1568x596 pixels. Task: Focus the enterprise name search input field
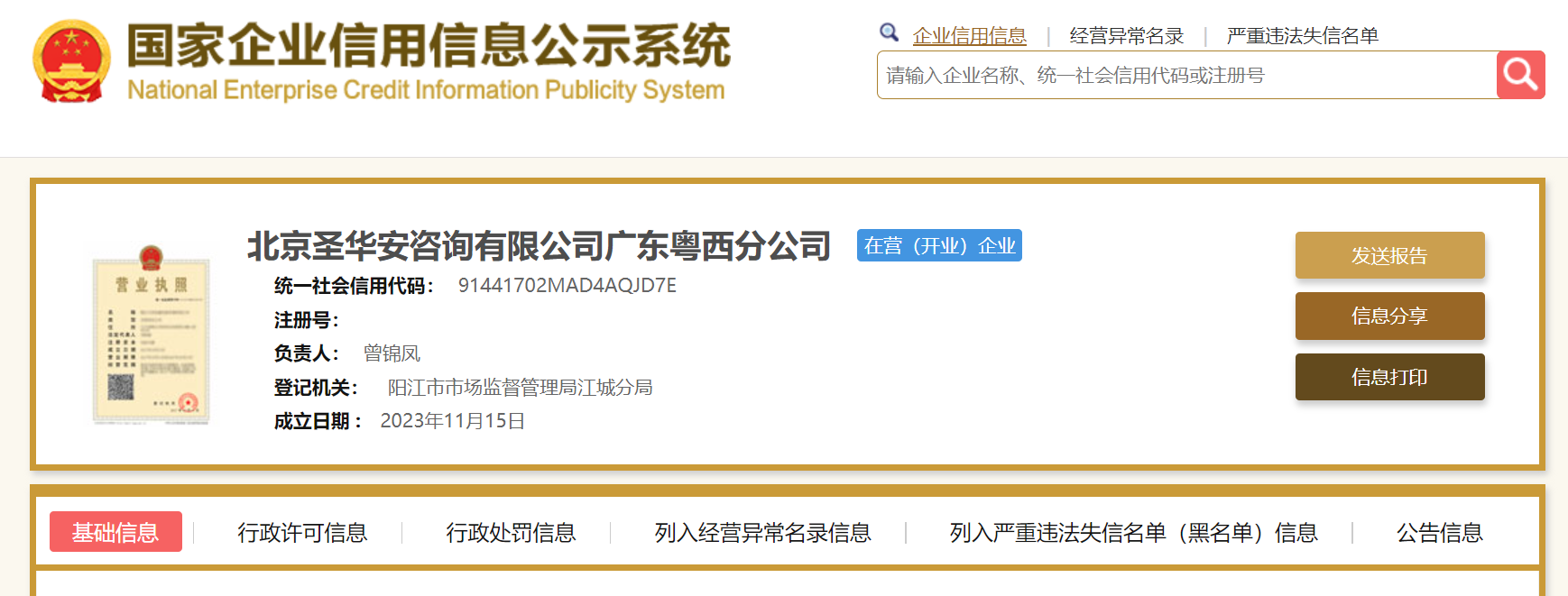(x=1186, y=75)
